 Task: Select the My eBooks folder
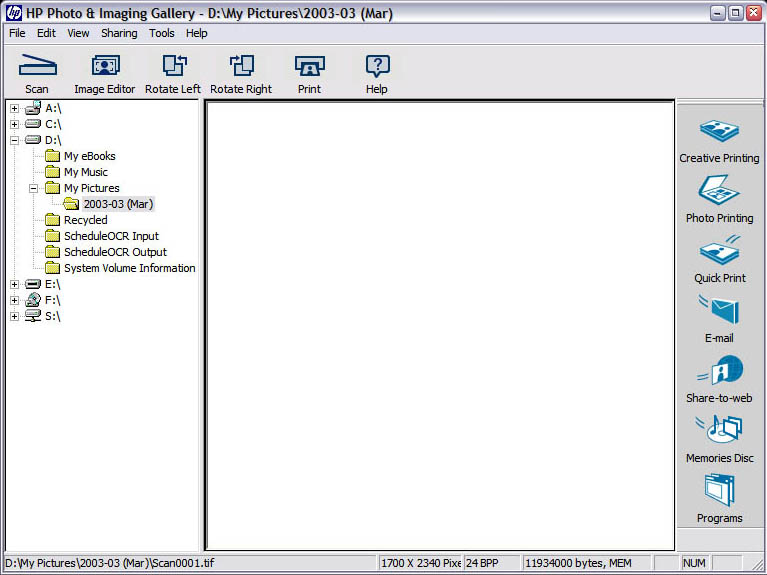tap(89, 156)
